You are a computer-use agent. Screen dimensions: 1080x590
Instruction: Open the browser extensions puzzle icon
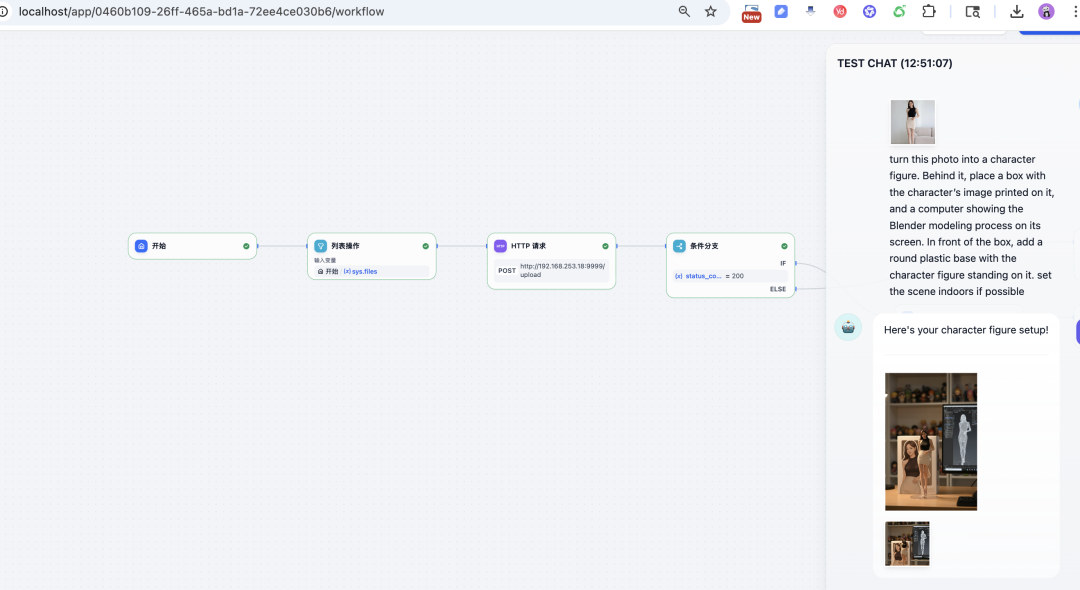point(928,11)
